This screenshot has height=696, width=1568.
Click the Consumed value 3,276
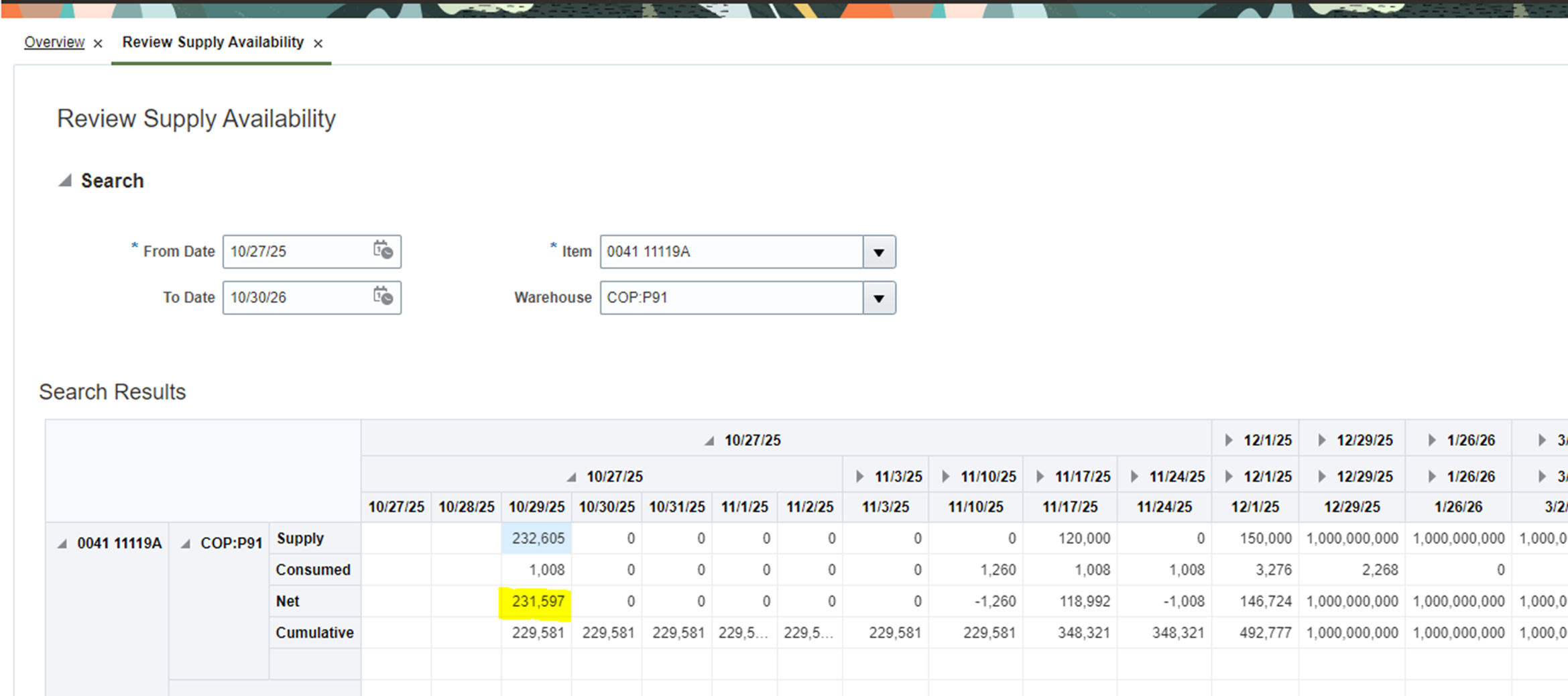[1256, 570]
